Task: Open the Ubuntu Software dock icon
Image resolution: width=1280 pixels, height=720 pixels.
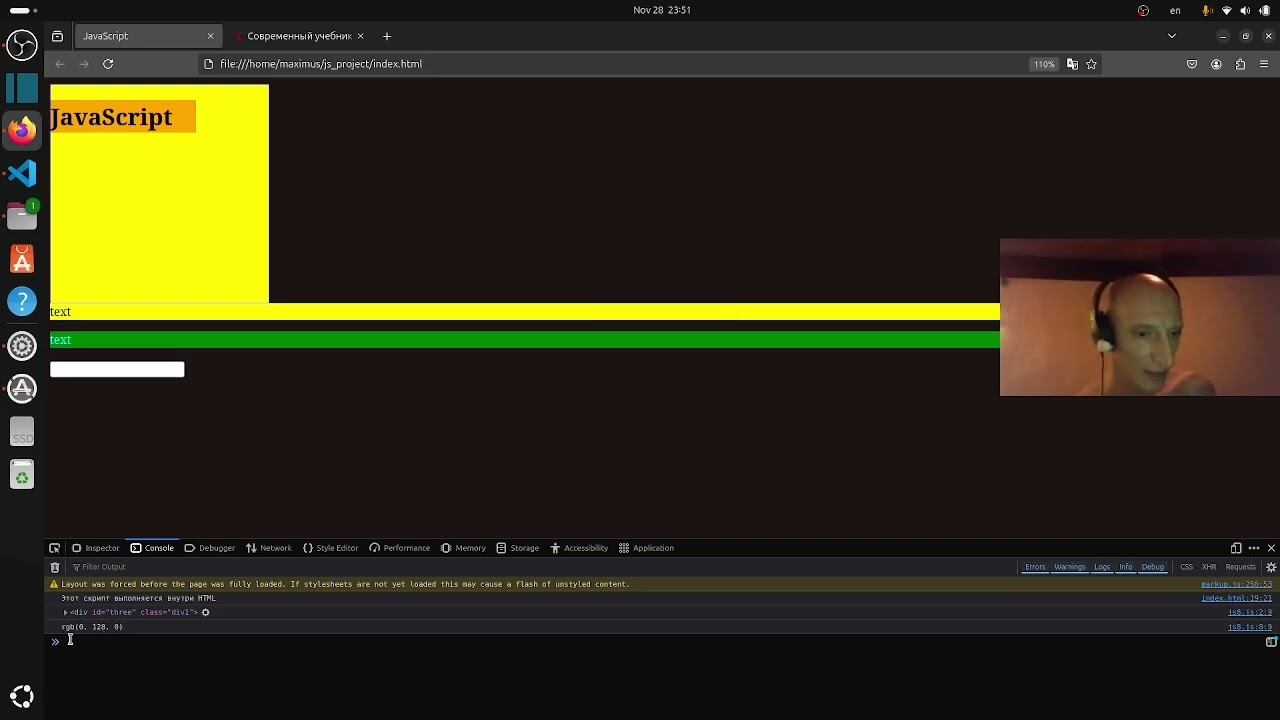Action: click(x=22, y=259)
